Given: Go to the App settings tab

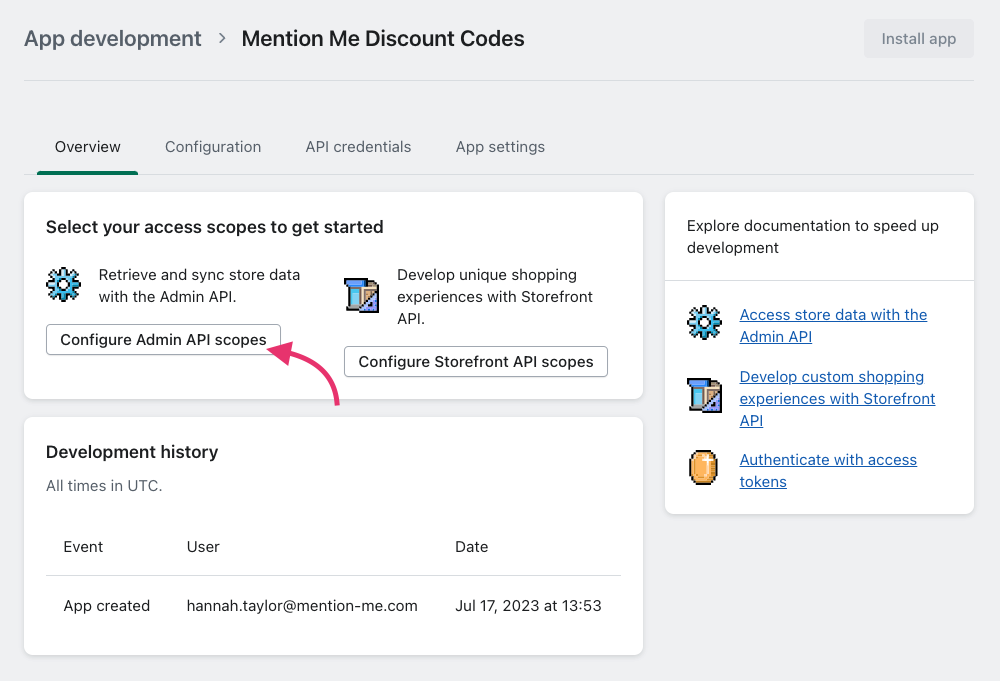Looking at the screenshot, I should point(500,147).
